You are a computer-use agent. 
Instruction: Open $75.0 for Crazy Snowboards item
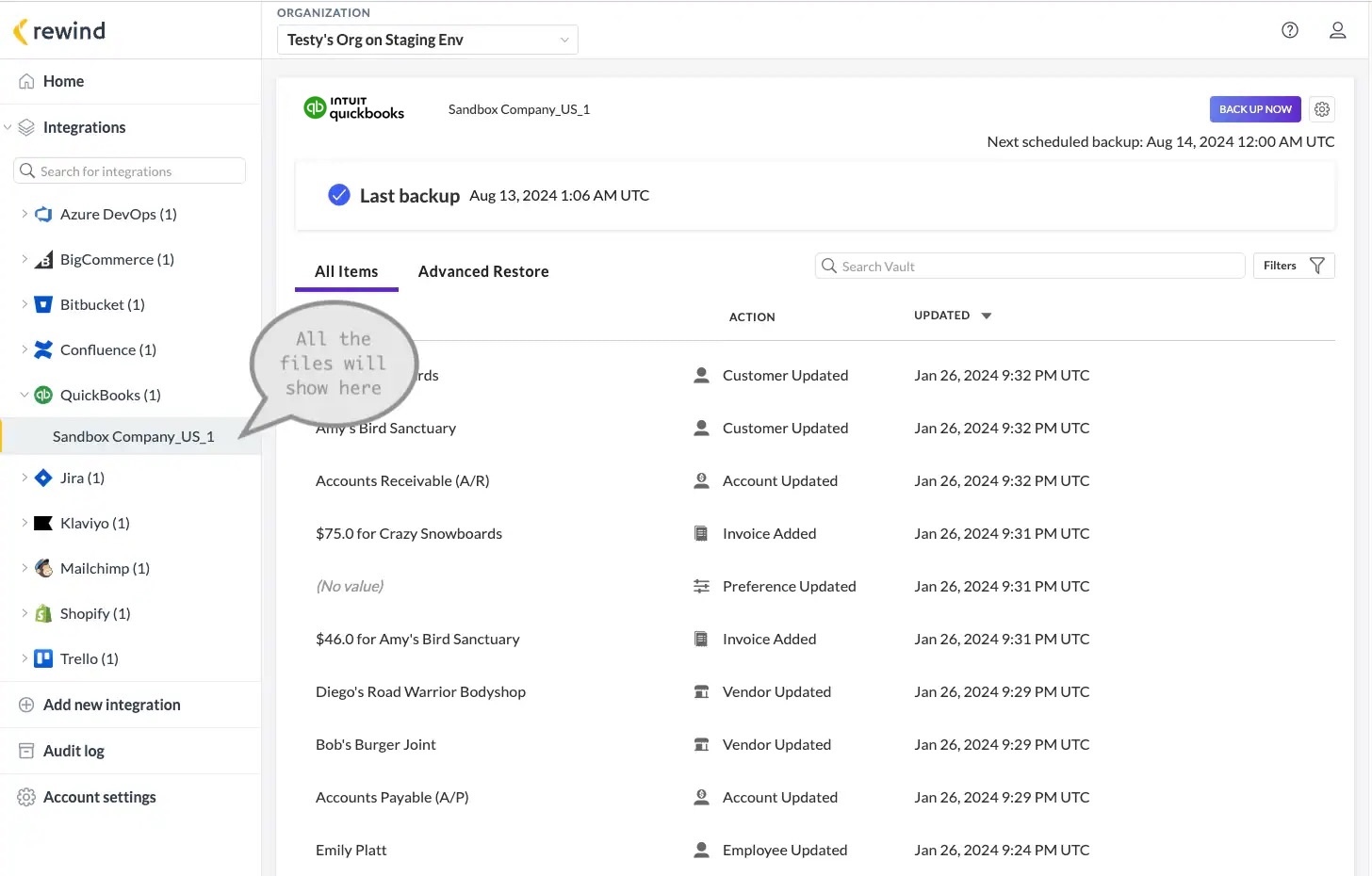coord(409,533)
